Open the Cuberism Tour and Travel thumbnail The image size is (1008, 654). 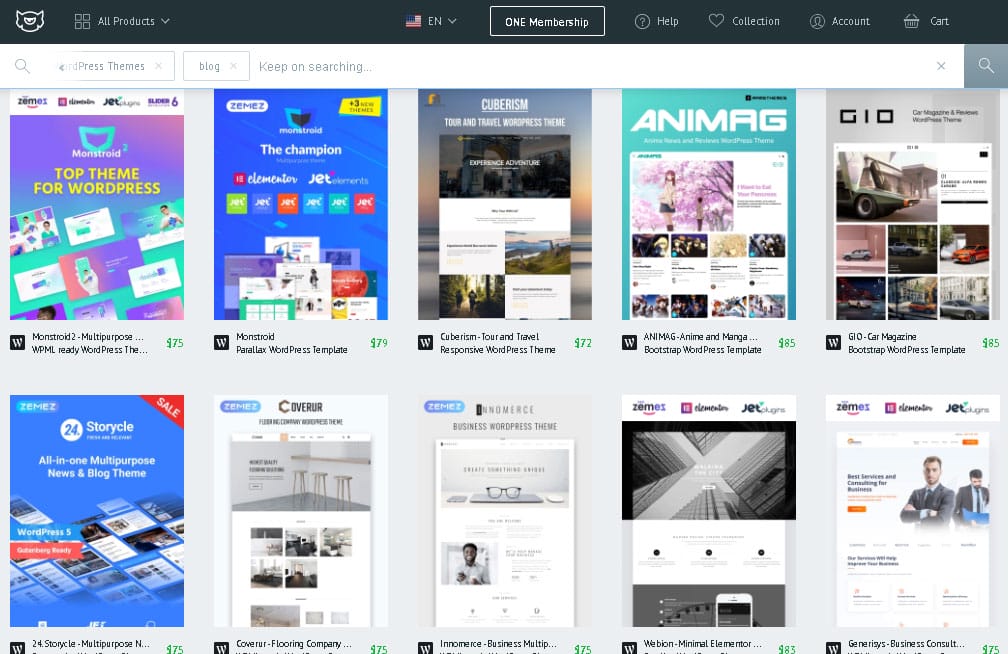[x=504, y=204]
